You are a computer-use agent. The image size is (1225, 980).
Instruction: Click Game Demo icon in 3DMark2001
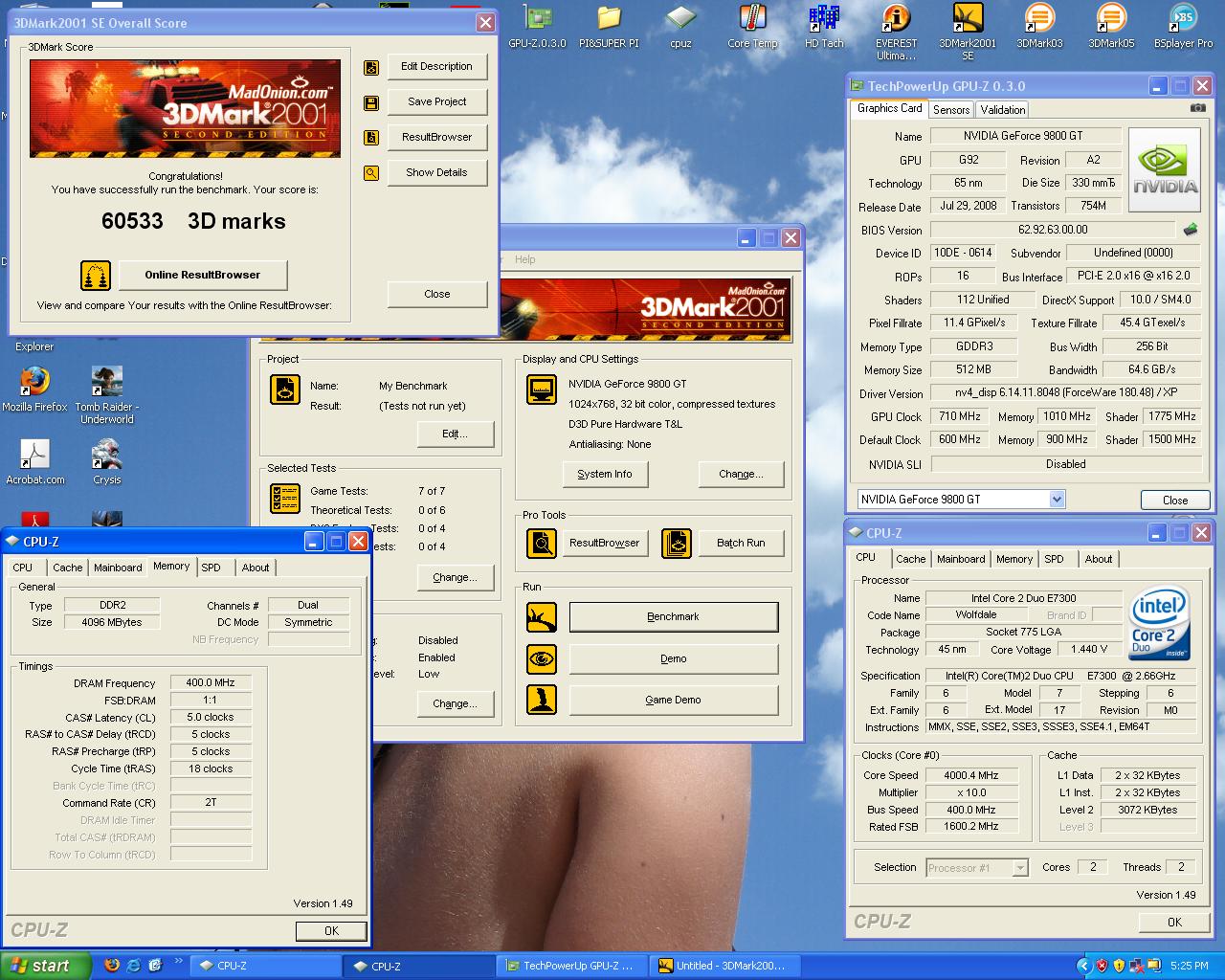[x=542, y=700]
